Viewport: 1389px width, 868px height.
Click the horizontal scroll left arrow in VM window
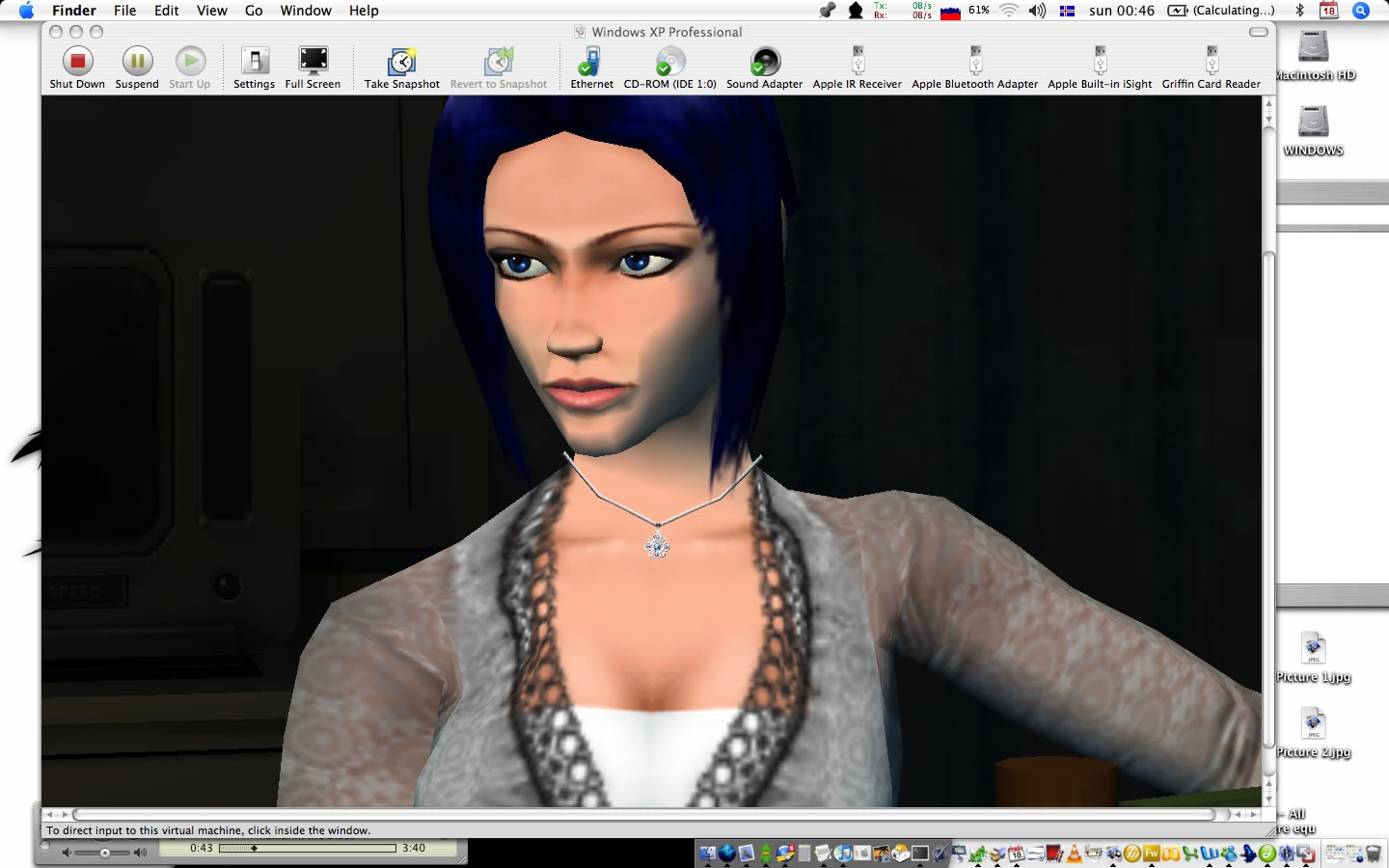(x=50, y=815)
